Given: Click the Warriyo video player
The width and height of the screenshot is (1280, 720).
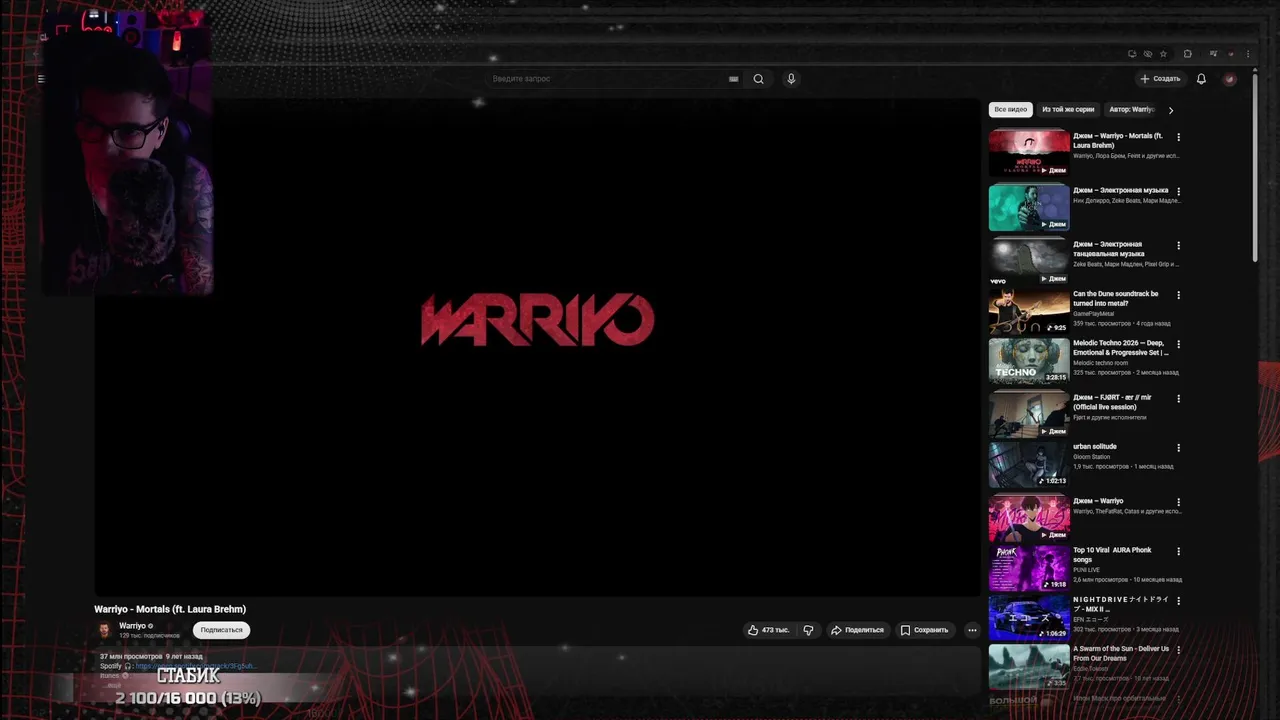Looking at the screenshot, I should pyautogui.click(x=537, y=347).
